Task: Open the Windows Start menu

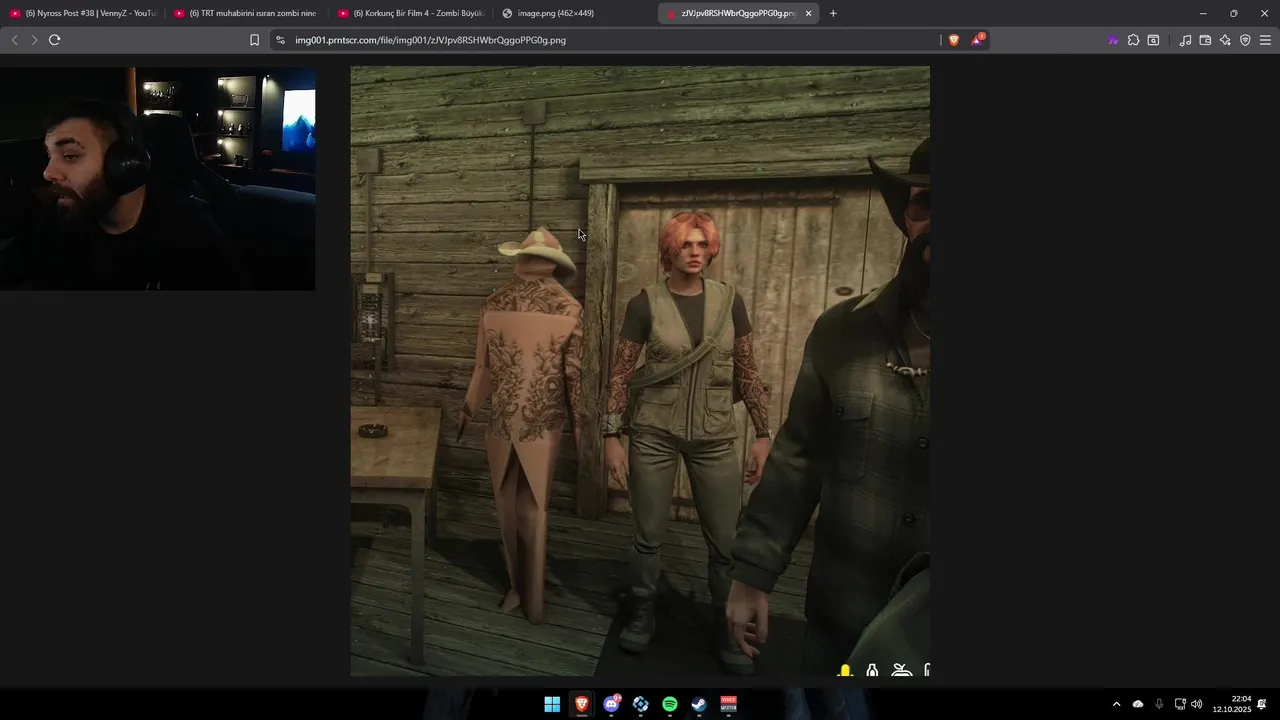Action: click(x=552, y=704)
